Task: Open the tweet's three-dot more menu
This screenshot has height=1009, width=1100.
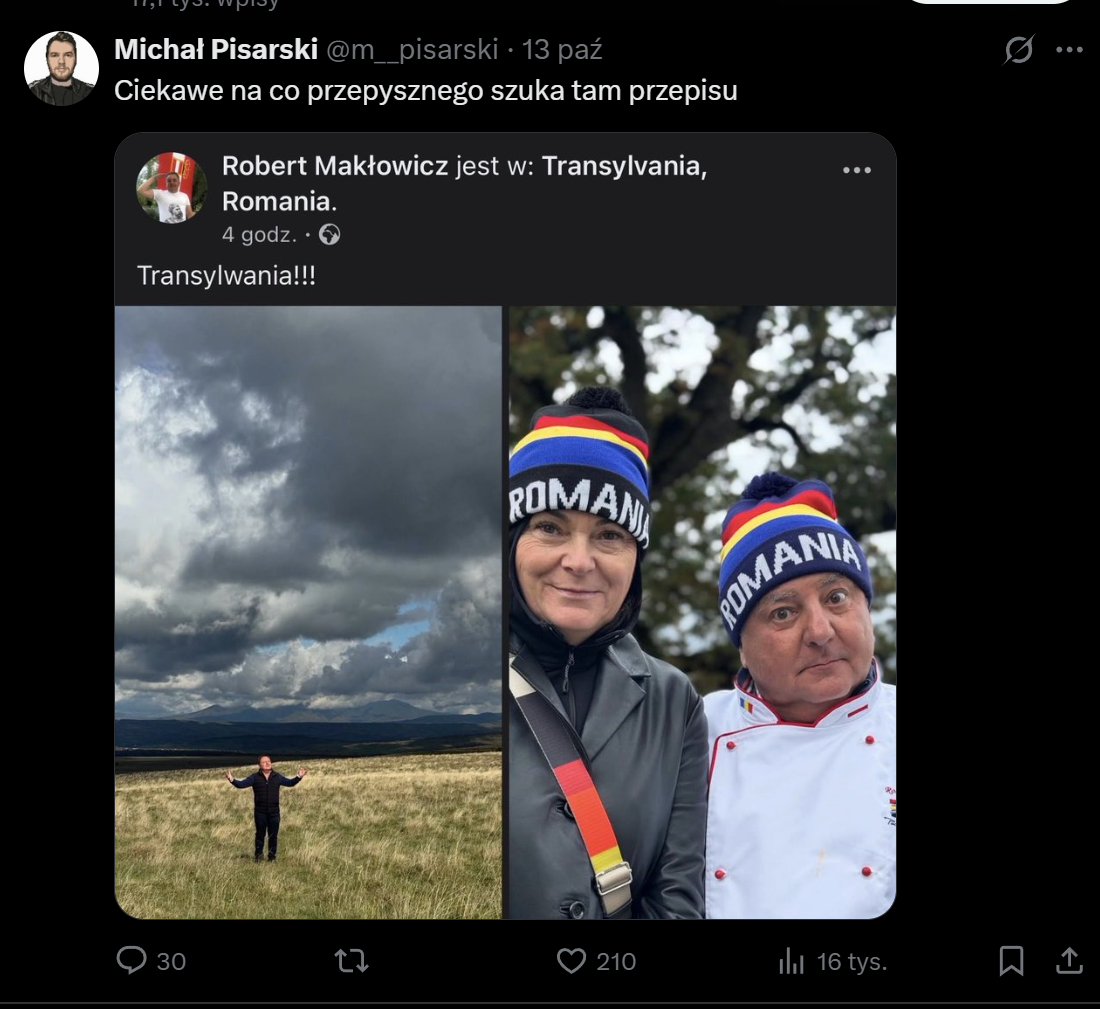Action: (x=1069, y=50)
